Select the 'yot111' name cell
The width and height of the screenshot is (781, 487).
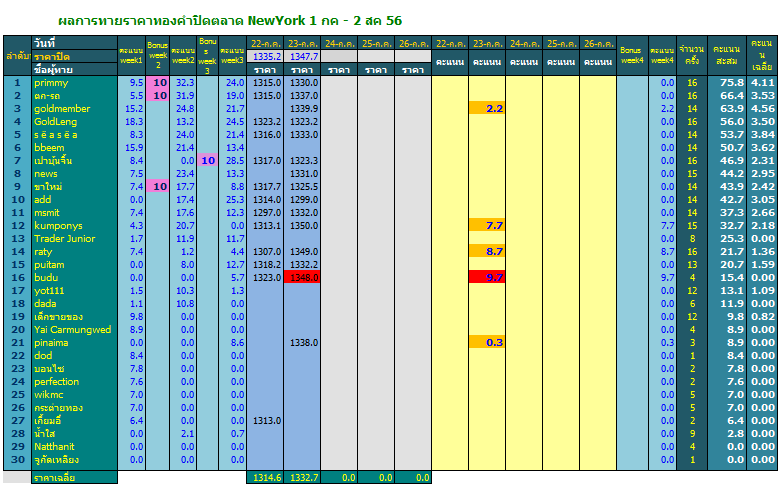pyautogui.click(x=74, y=291)
